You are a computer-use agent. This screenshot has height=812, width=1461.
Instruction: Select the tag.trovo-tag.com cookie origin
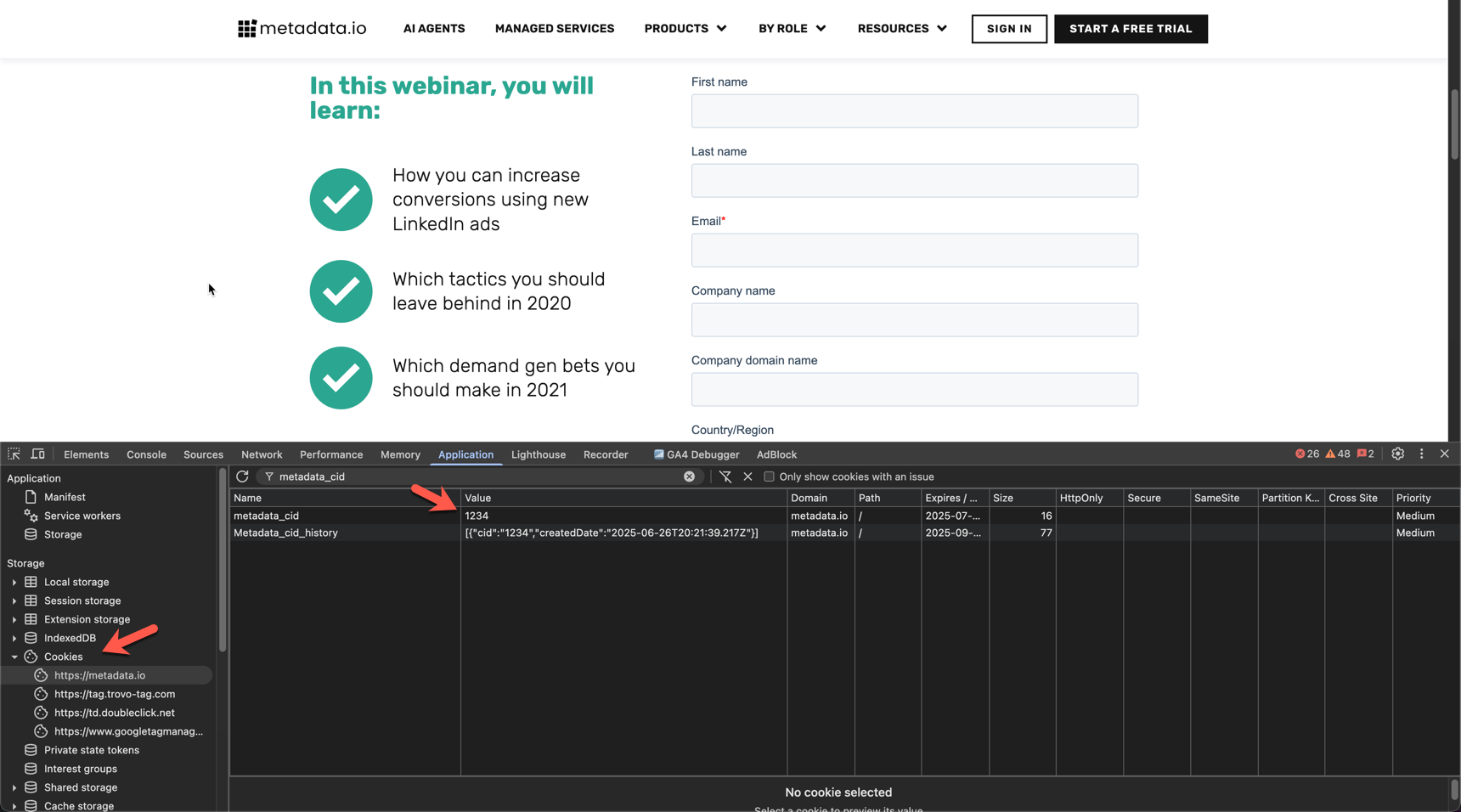point(114,694)
